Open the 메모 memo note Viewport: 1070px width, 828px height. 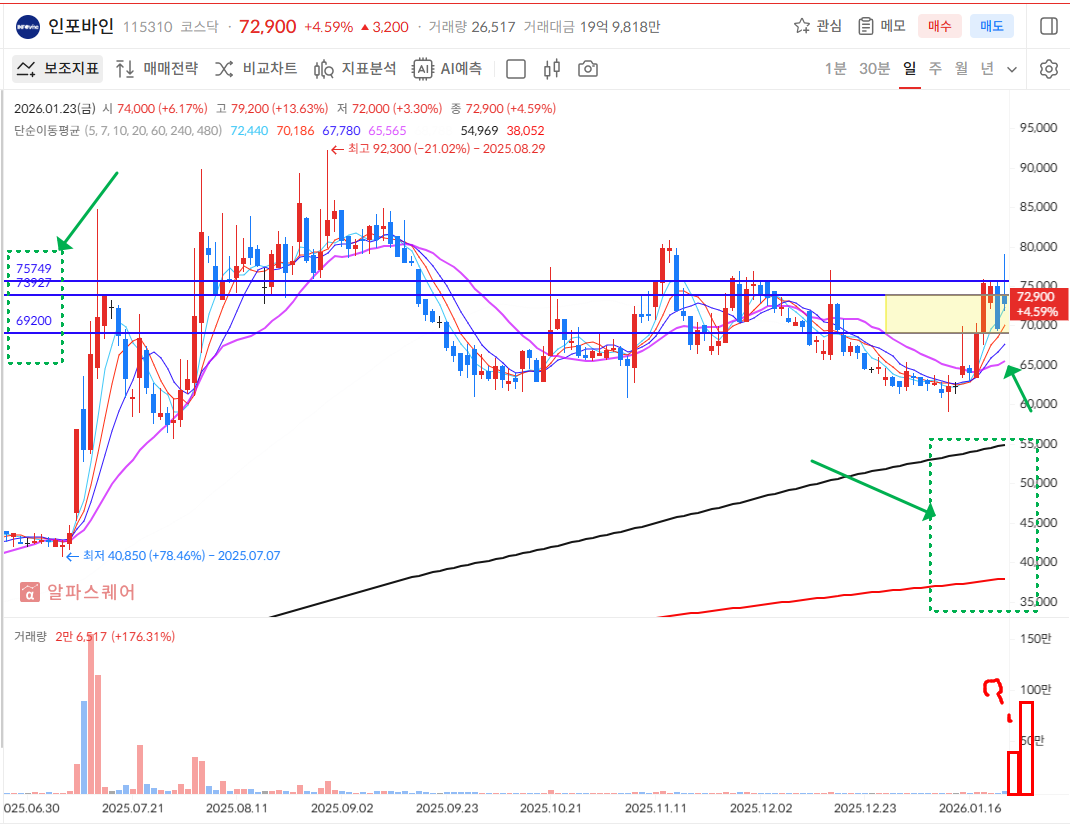click(x=882, y=26)
